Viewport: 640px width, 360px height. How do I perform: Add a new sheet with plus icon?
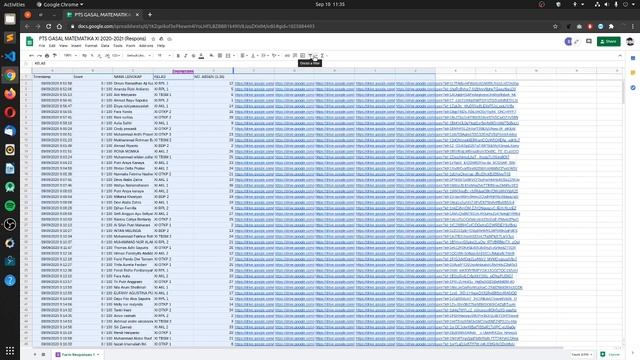tap(35, 354)
